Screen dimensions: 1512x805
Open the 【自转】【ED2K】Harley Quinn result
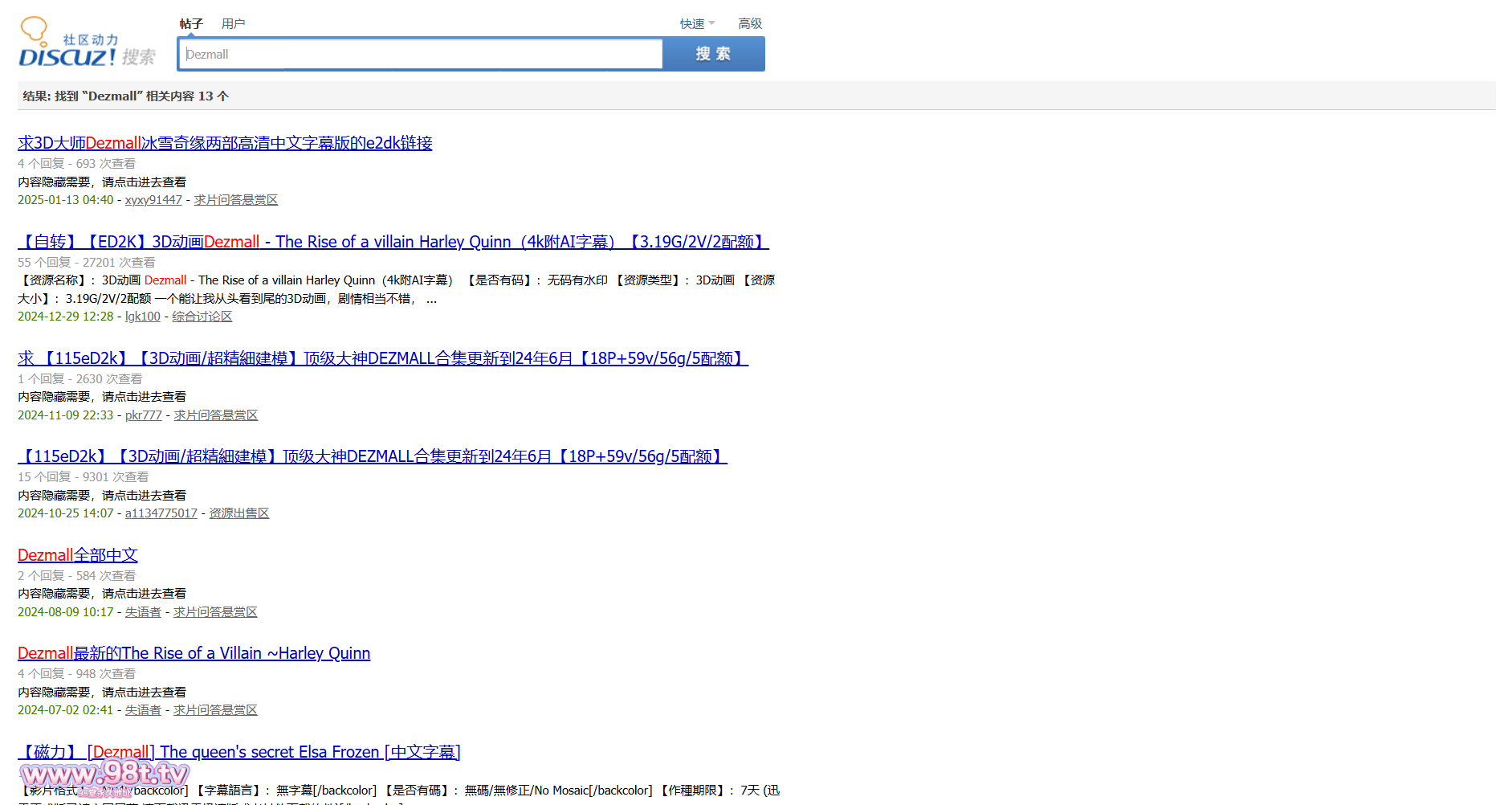(393, 242)
